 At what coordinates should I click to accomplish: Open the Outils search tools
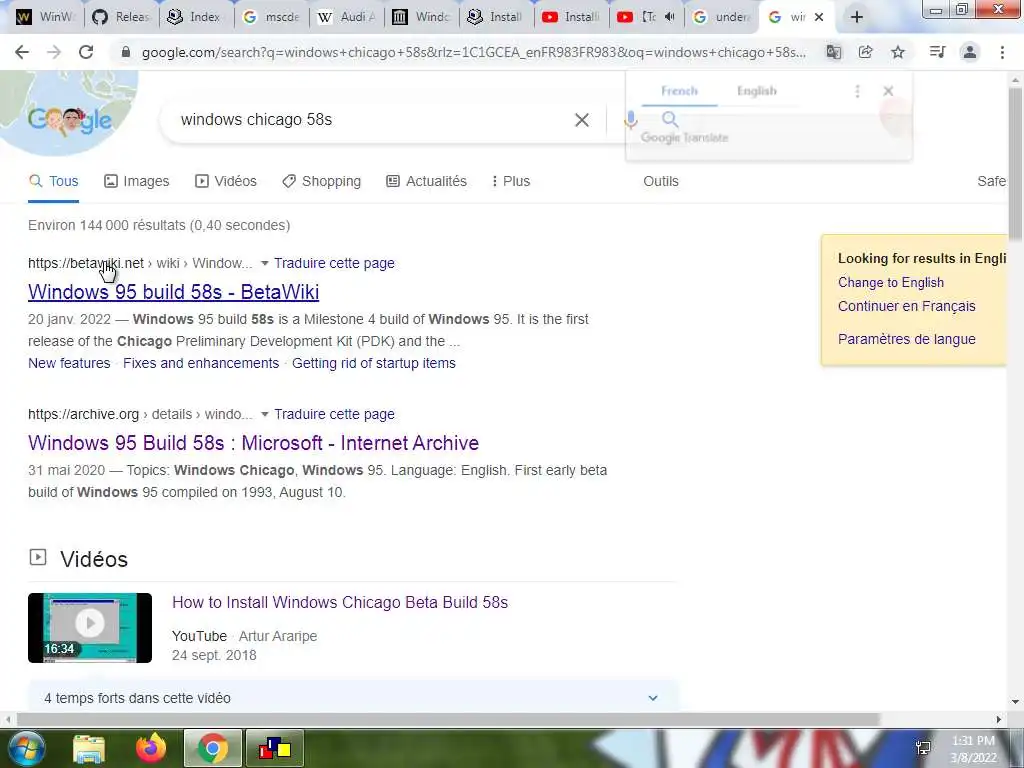[661, 181]
